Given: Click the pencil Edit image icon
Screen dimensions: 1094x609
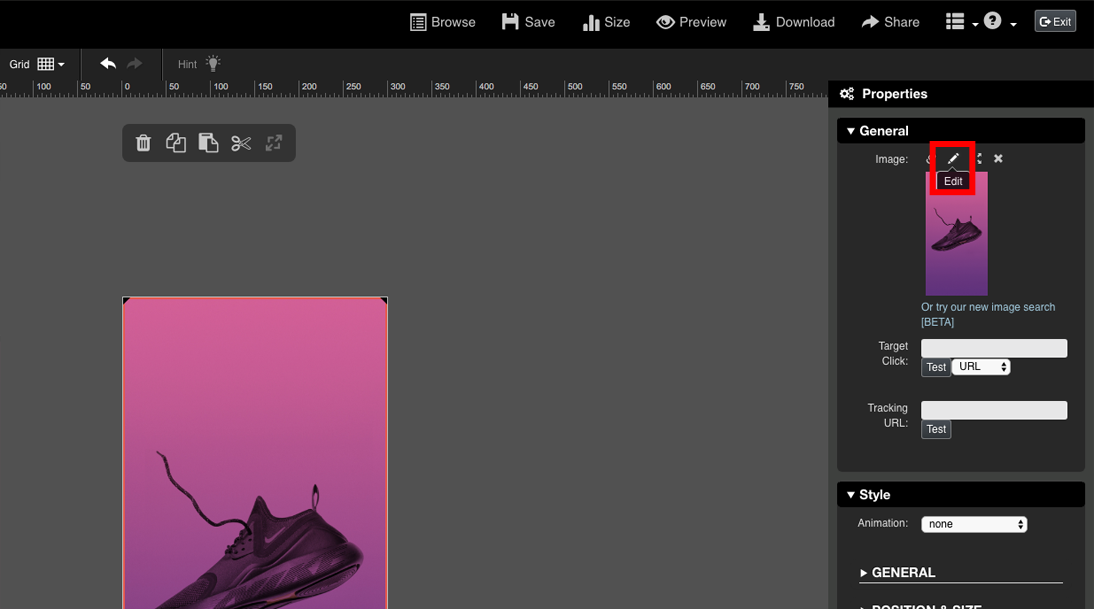Looking at the screenshot, I should pos(953,159).
